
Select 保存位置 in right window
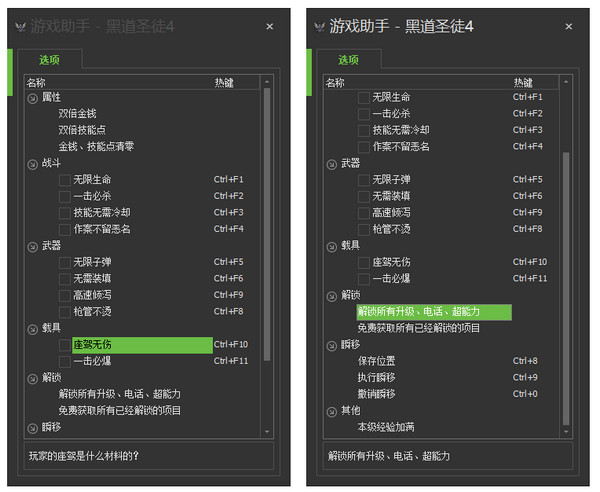[x=376, y=361]
